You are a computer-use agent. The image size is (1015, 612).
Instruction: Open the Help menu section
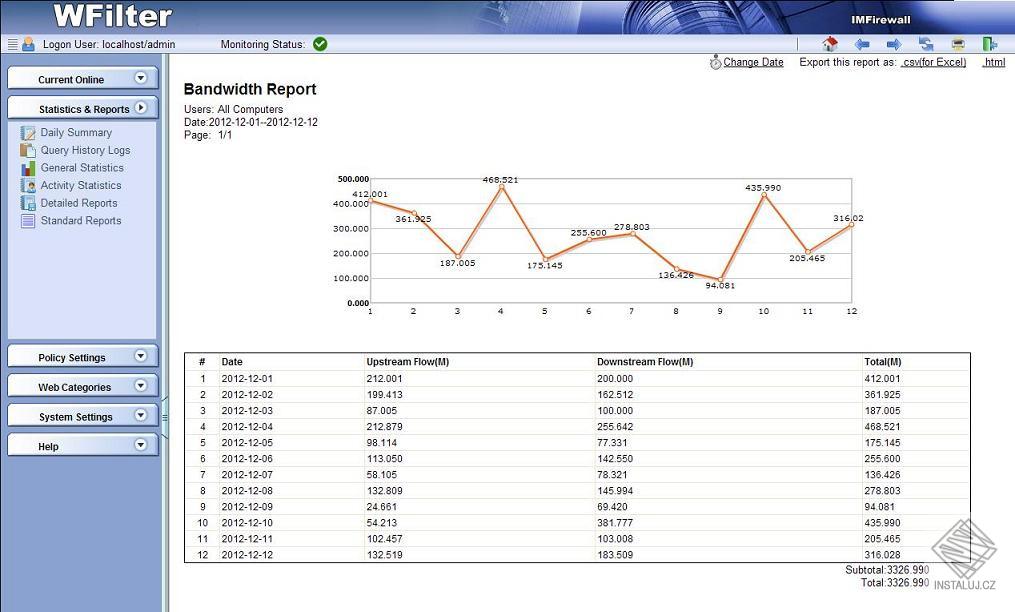pos(83,446)
